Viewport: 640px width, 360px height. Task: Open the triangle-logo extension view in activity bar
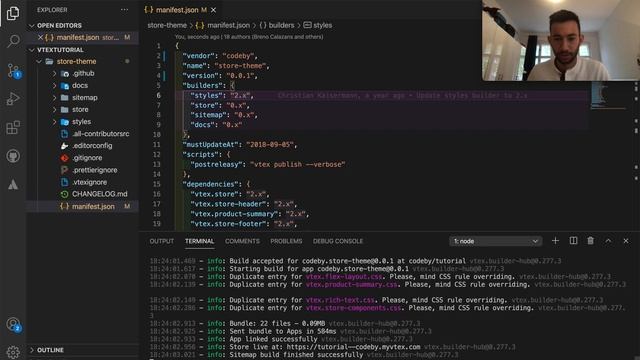(13, 184)
